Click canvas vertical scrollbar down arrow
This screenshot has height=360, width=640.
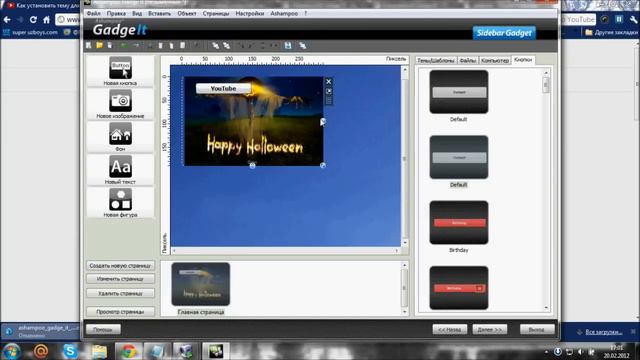tap(404, 242)
